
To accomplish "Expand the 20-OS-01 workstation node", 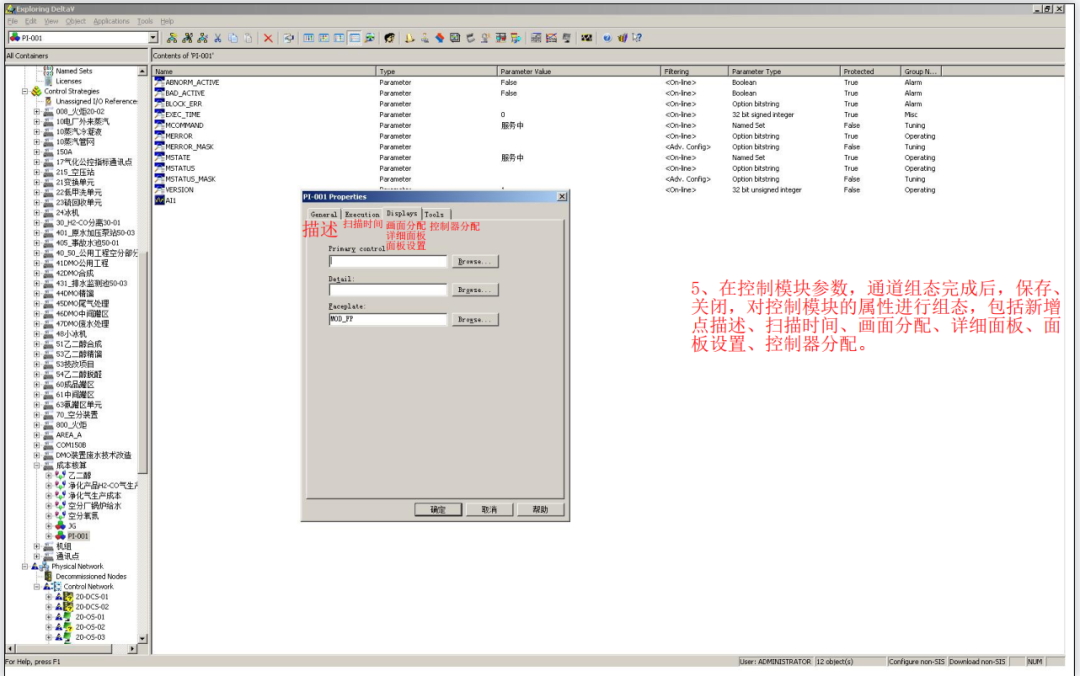I will click(48, 617).
